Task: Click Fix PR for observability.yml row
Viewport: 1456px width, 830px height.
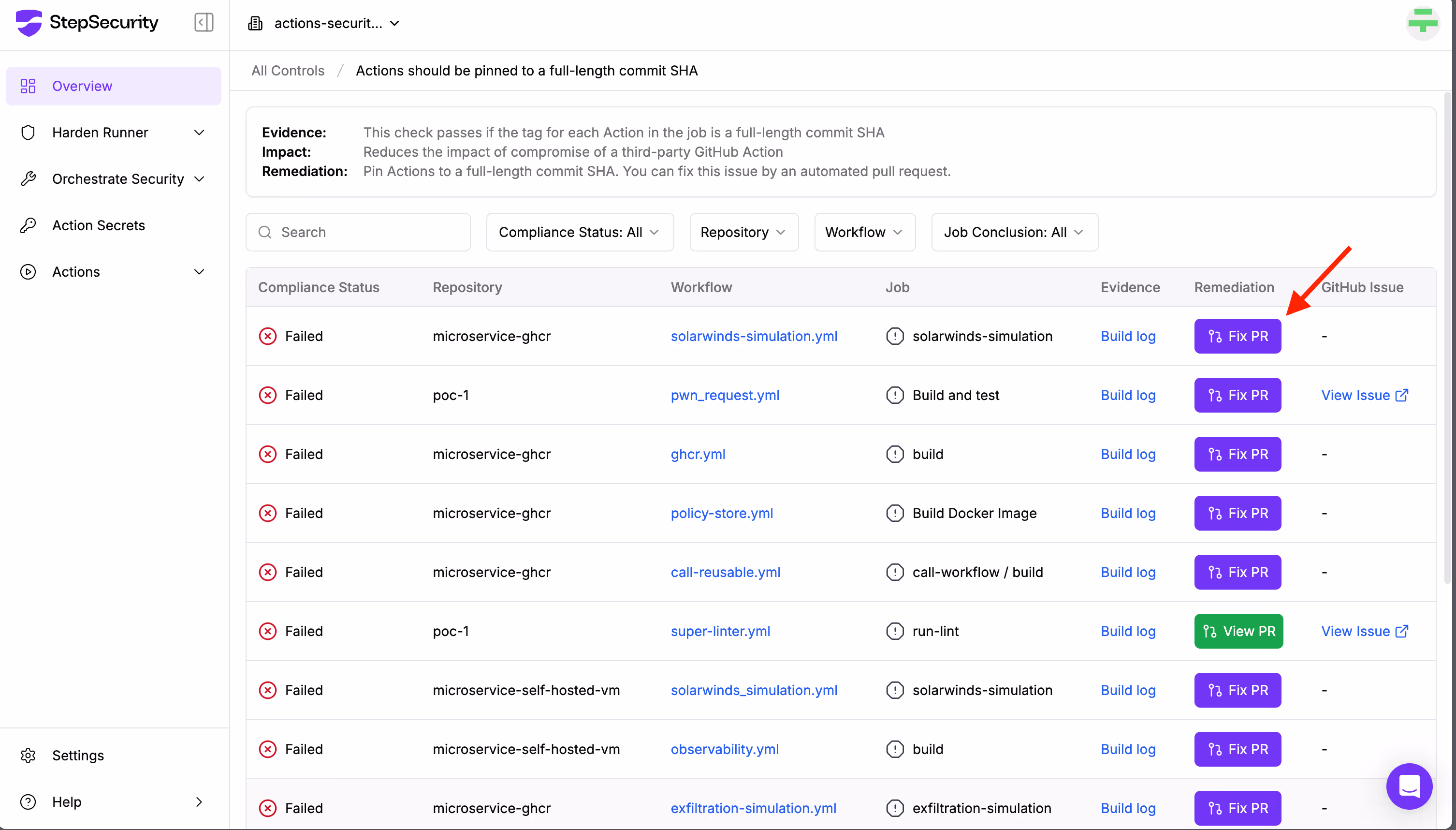Action: tap(1237, 749)
